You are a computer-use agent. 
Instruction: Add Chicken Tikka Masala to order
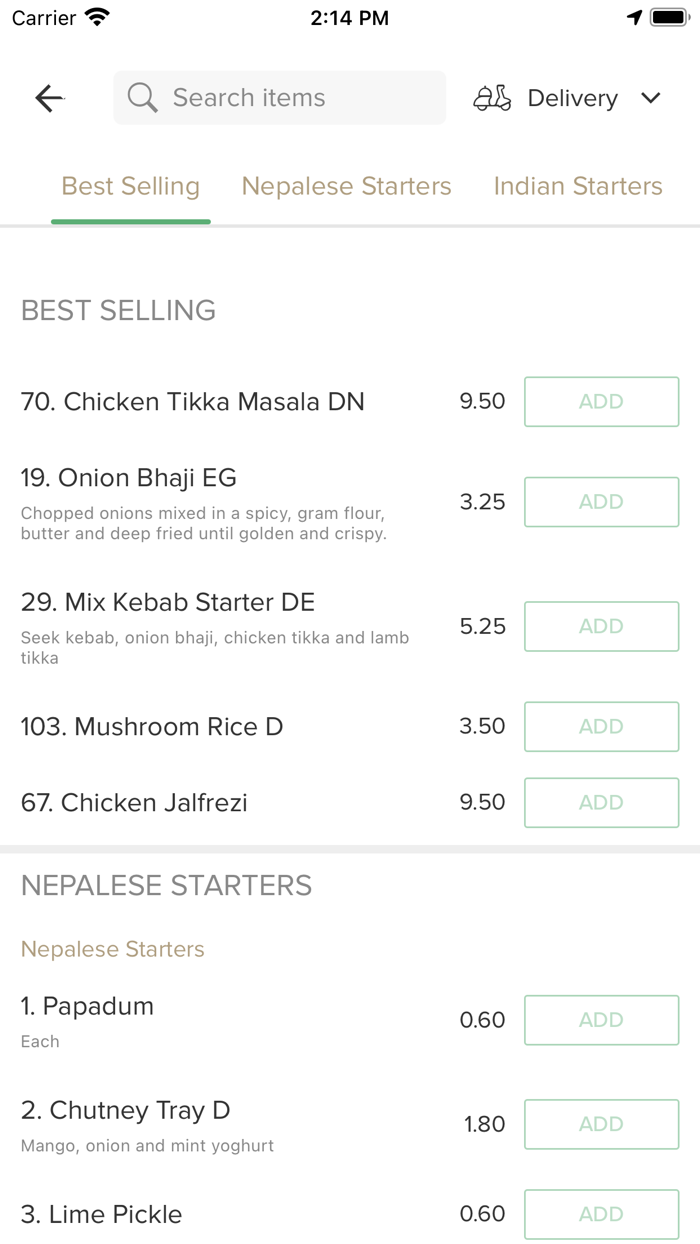(x=602, y=402)
